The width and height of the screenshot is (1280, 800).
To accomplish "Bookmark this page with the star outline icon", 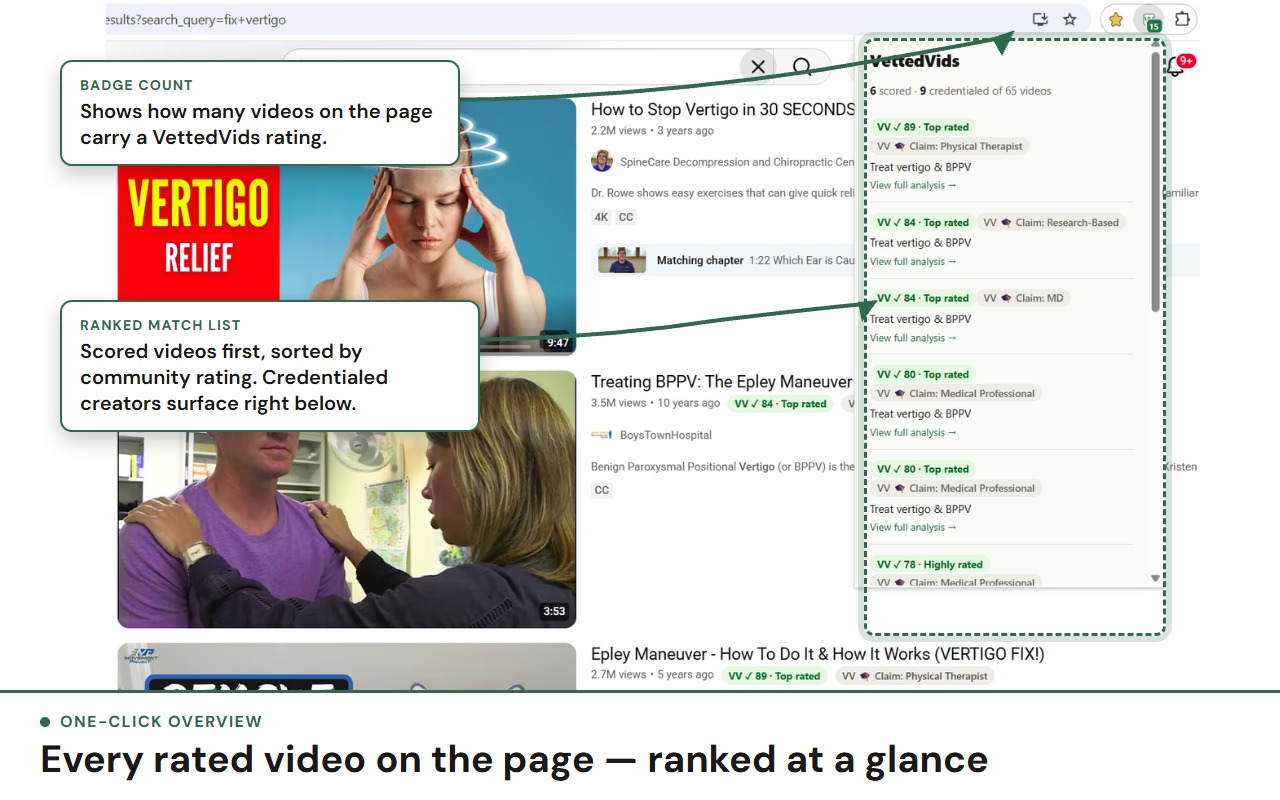I will click(1070, 19).
